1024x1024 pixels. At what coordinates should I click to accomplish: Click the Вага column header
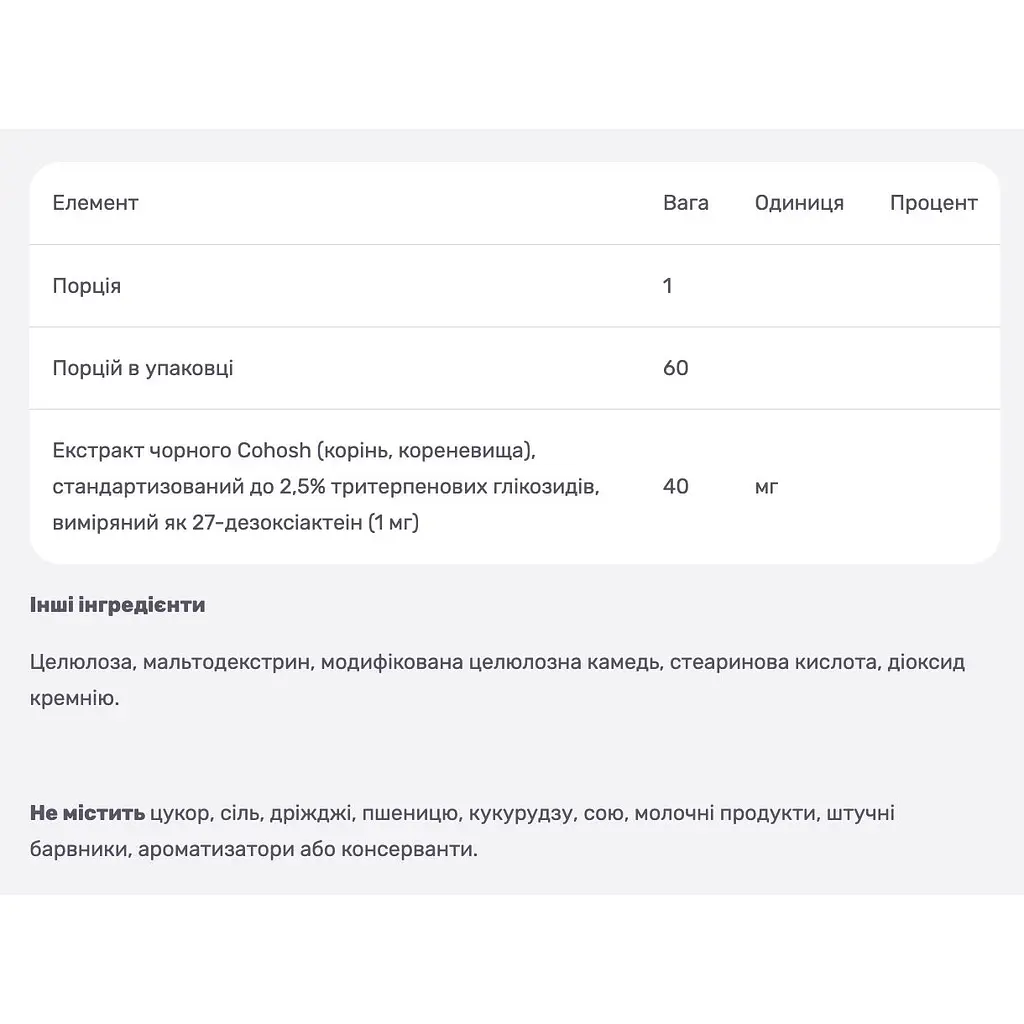(x=686, y=203)
